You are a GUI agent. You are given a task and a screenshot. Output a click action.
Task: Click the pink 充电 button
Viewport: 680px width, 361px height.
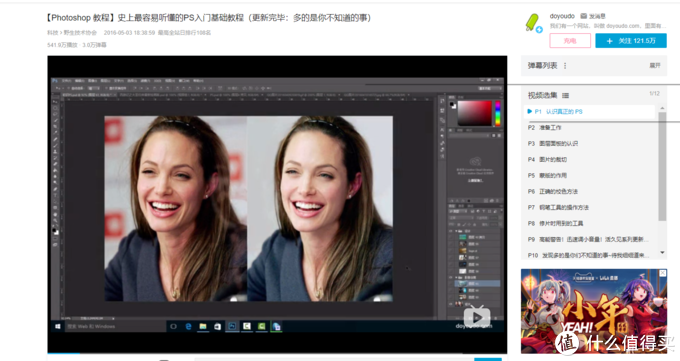(x=570, y=41)
